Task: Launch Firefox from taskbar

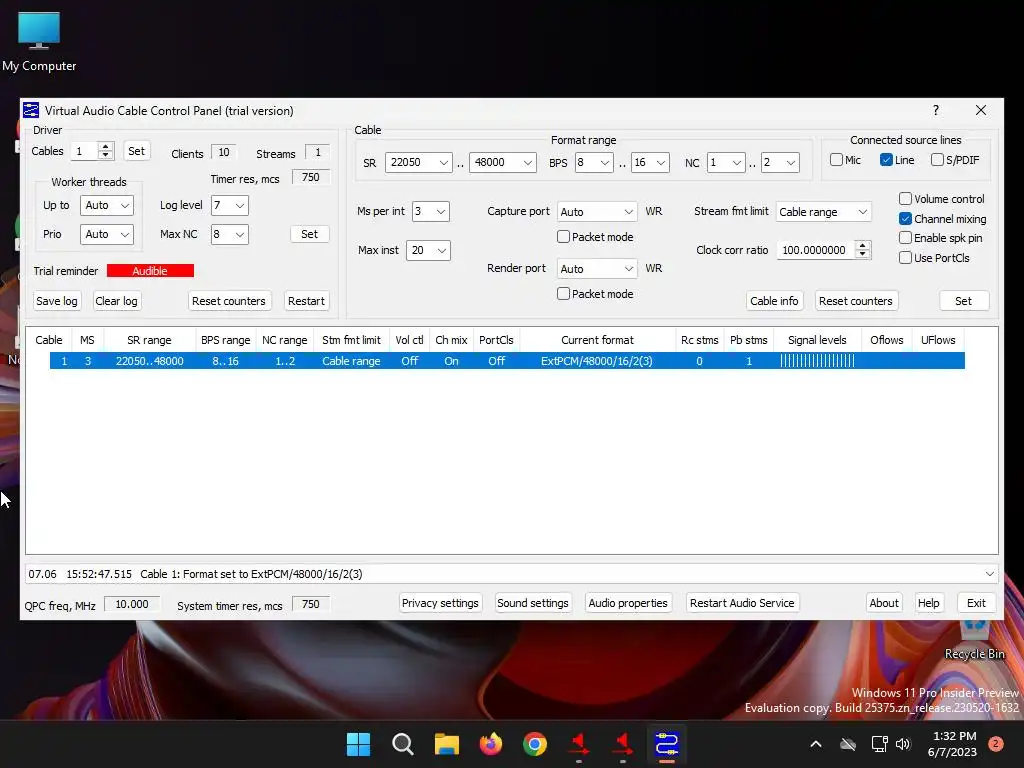Action: 490,744
